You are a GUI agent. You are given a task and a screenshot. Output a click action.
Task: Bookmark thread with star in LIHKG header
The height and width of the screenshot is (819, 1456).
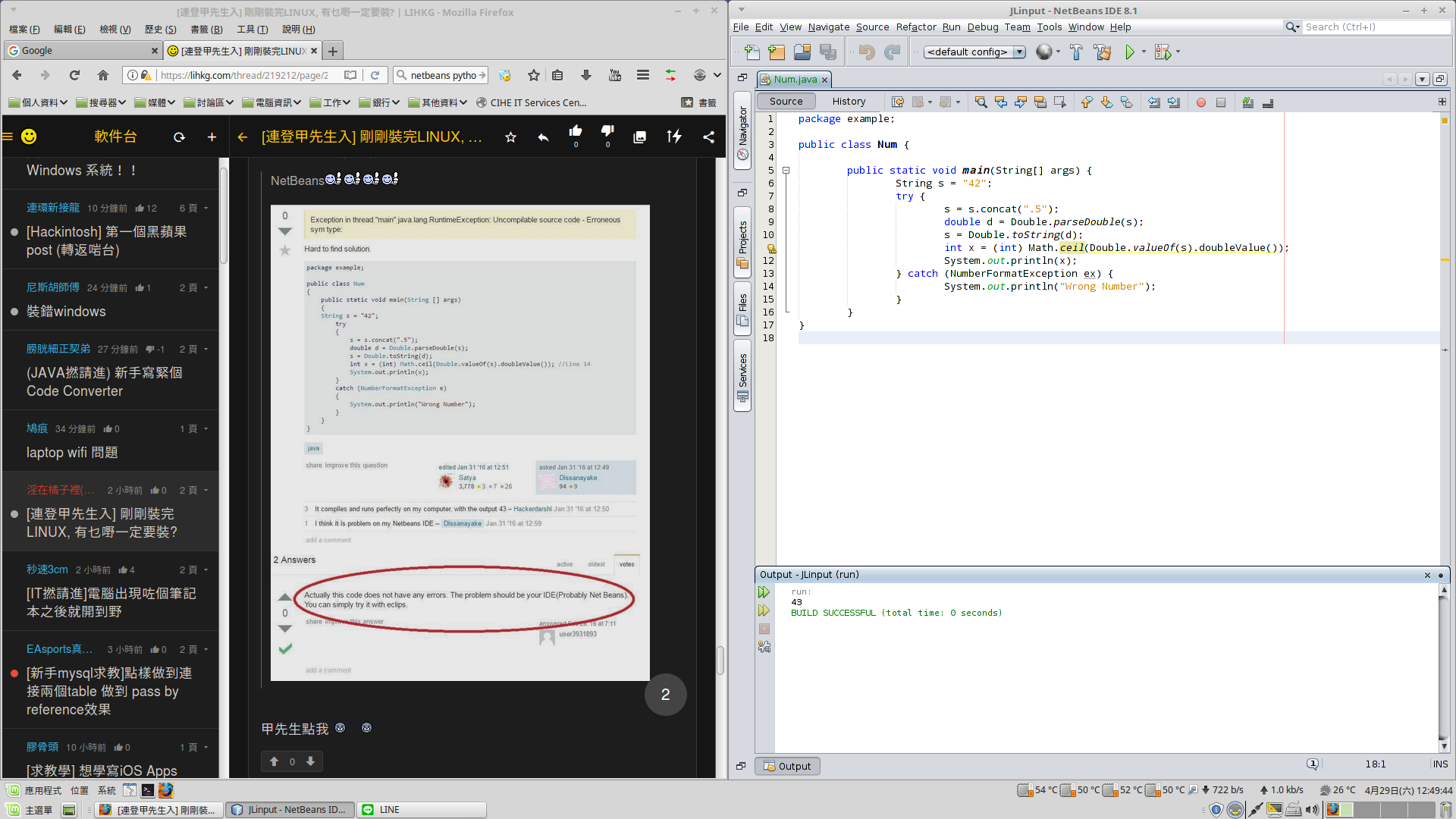click(x=510, y=137)
